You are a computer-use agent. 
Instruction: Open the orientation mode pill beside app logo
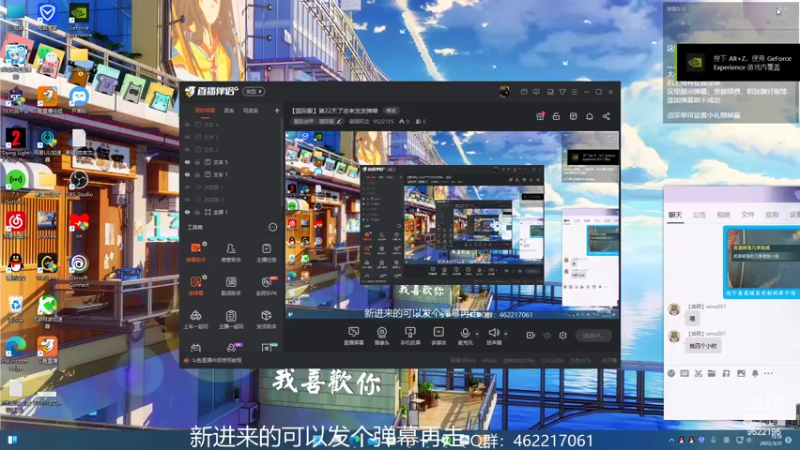point(254,92)
